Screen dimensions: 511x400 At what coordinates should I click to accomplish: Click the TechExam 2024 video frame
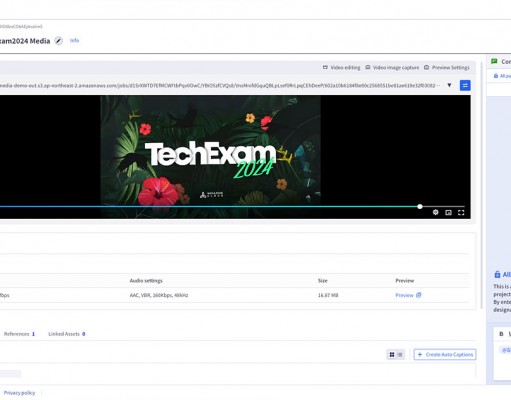(x=210, y=157)
